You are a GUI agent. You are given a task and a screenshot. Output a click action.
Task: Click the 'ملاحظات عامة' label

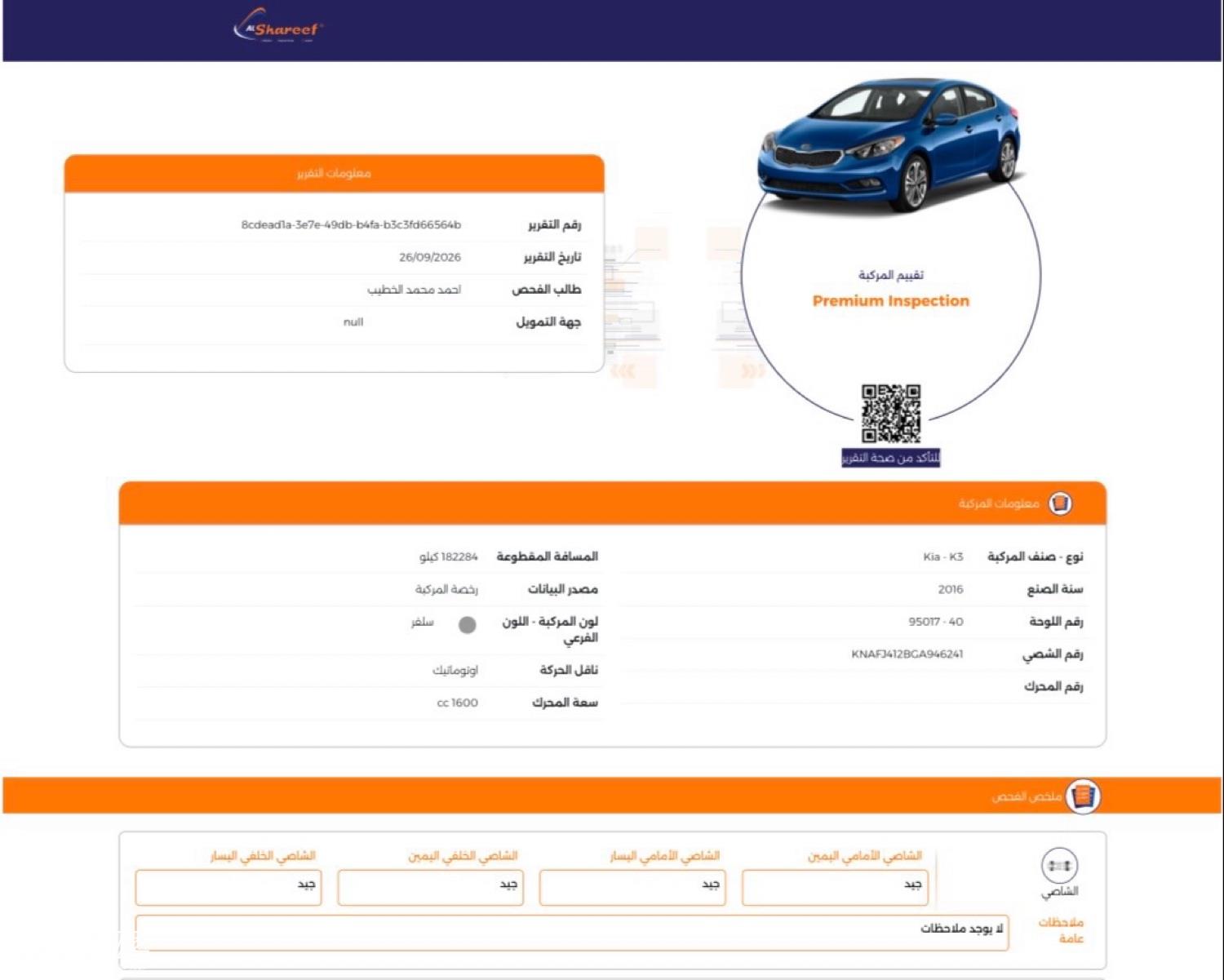coord(1061,930)
